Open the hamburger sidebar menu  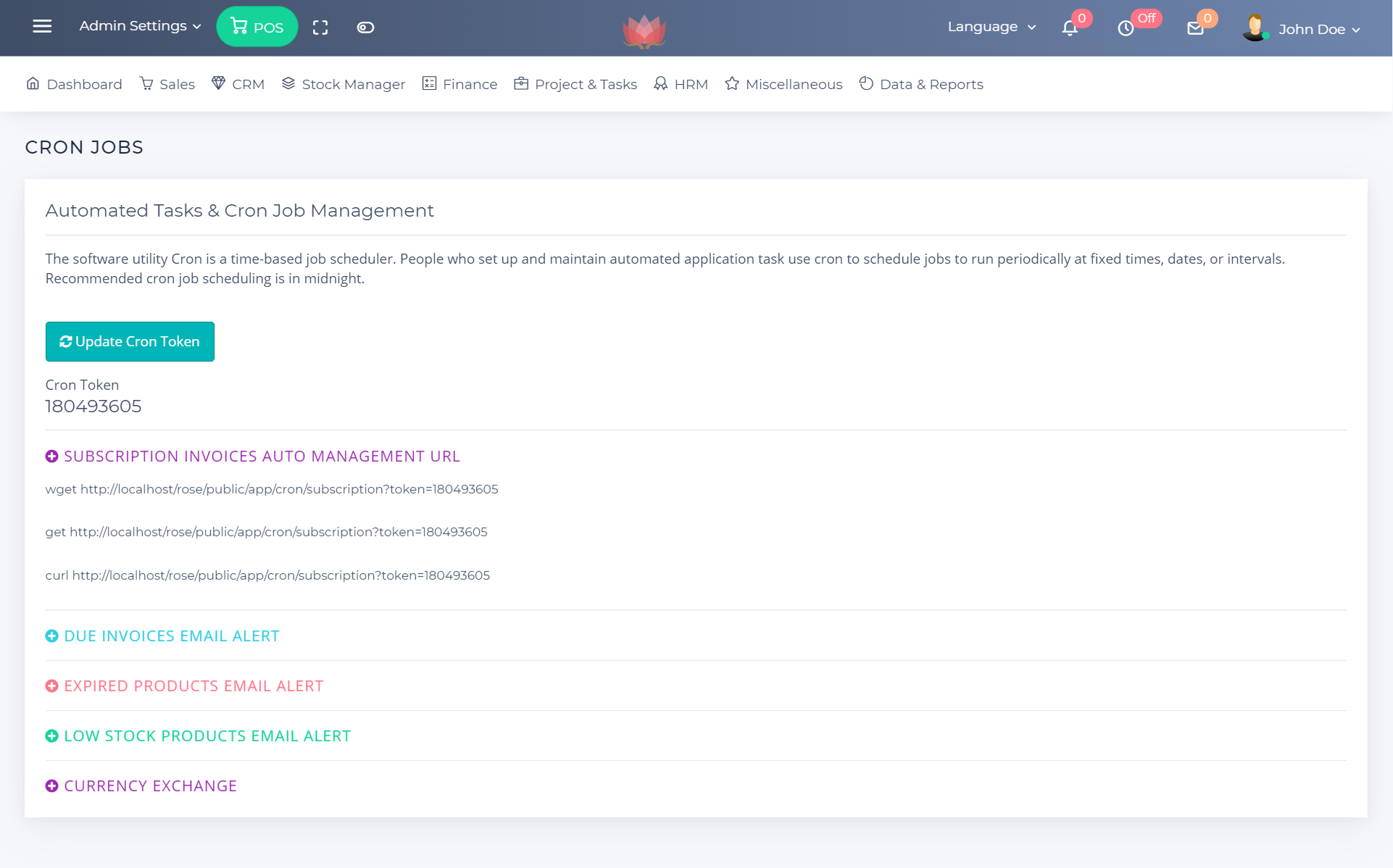pos(42,27)
